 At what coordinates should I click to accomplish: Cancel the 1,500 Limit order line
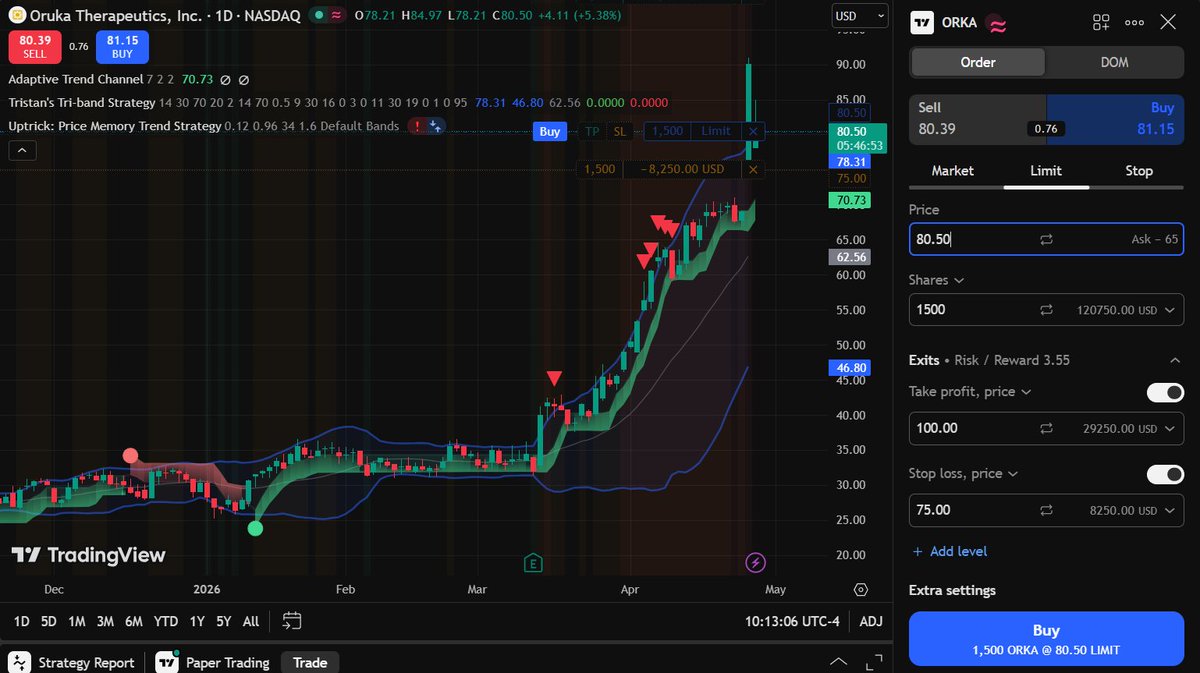(753, 131)
